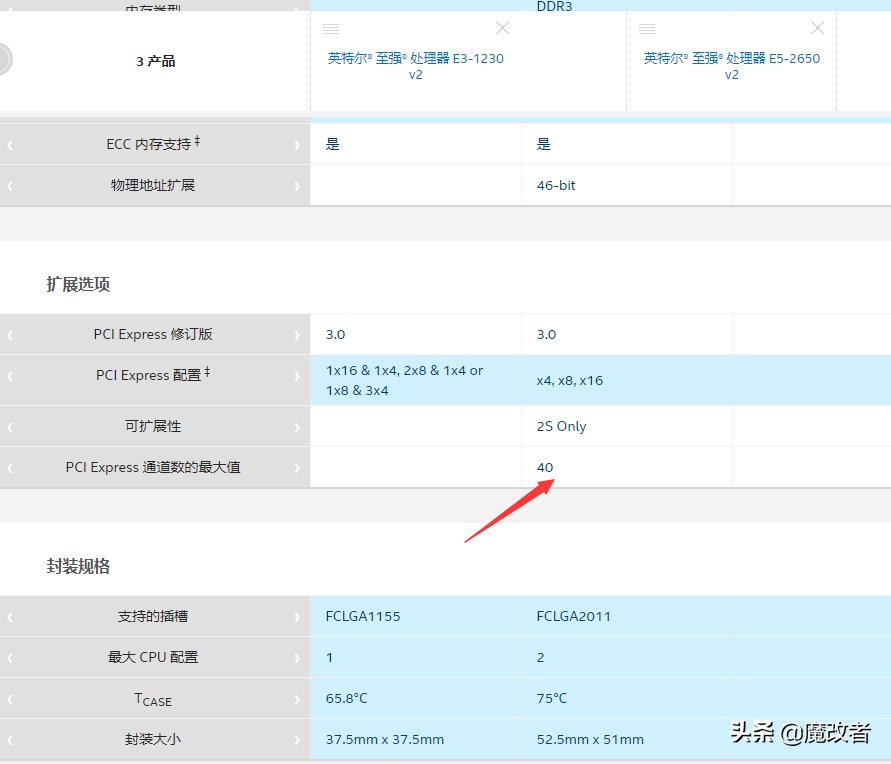Click the max CPU configuration value '1'
The height and width of the screenshot is (764, 891).
(x=329, y=657)
